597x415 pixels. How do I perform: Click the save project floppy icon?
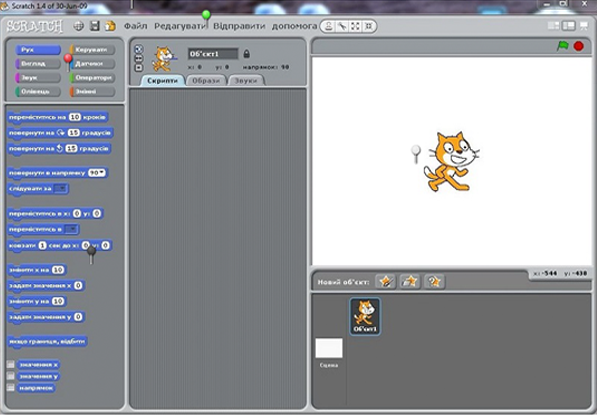coord(94,26)
